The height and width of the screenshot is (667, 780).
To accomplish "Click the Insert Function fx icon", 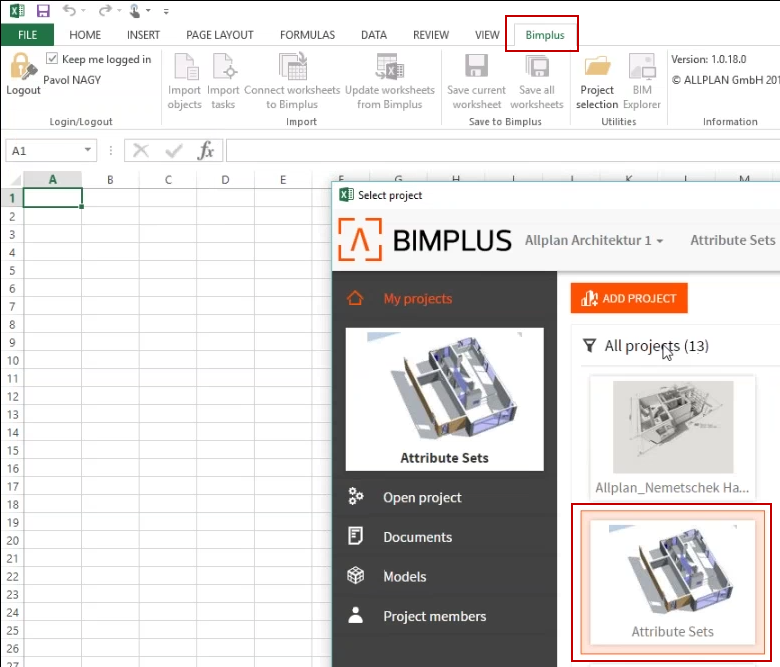I will click(x=205, y=150).
